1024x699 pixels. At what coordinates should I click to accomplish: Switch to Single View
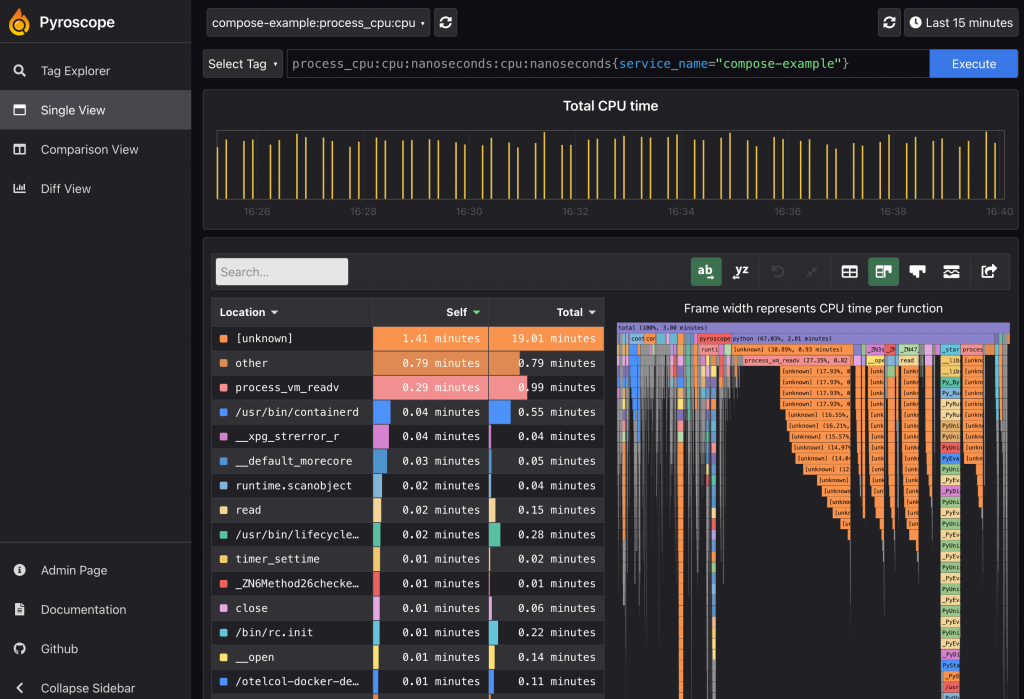(x=95, y=110)
